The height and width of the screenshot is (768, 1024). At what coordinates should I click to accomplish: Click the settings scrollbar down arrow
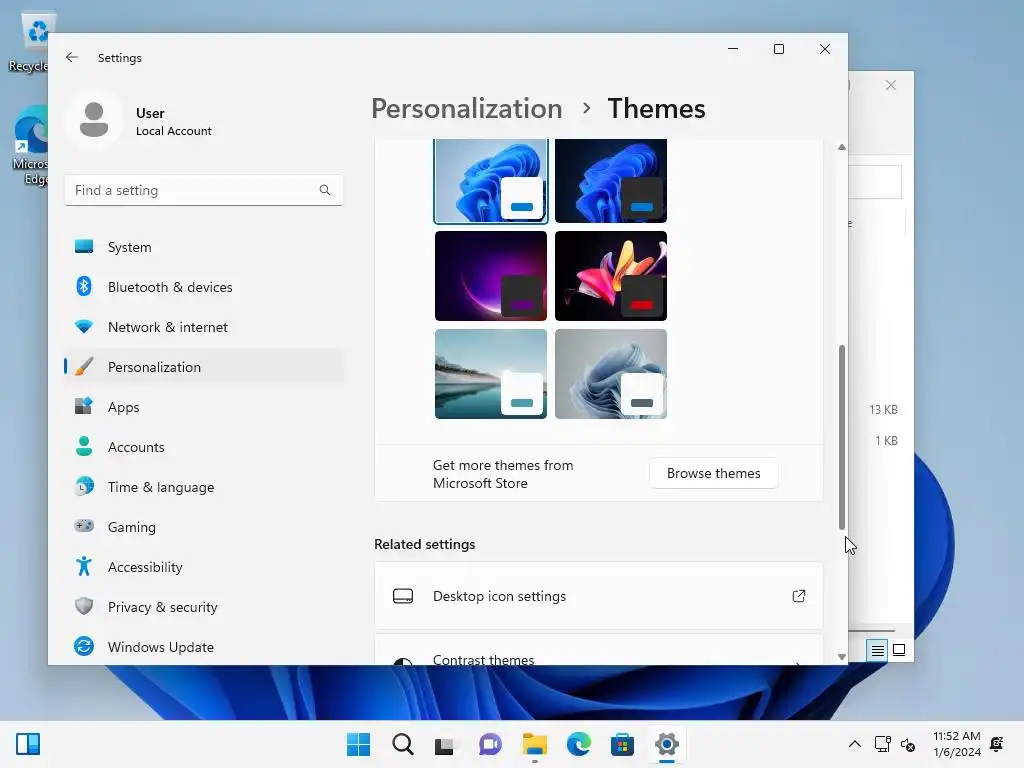pos(842,657)
